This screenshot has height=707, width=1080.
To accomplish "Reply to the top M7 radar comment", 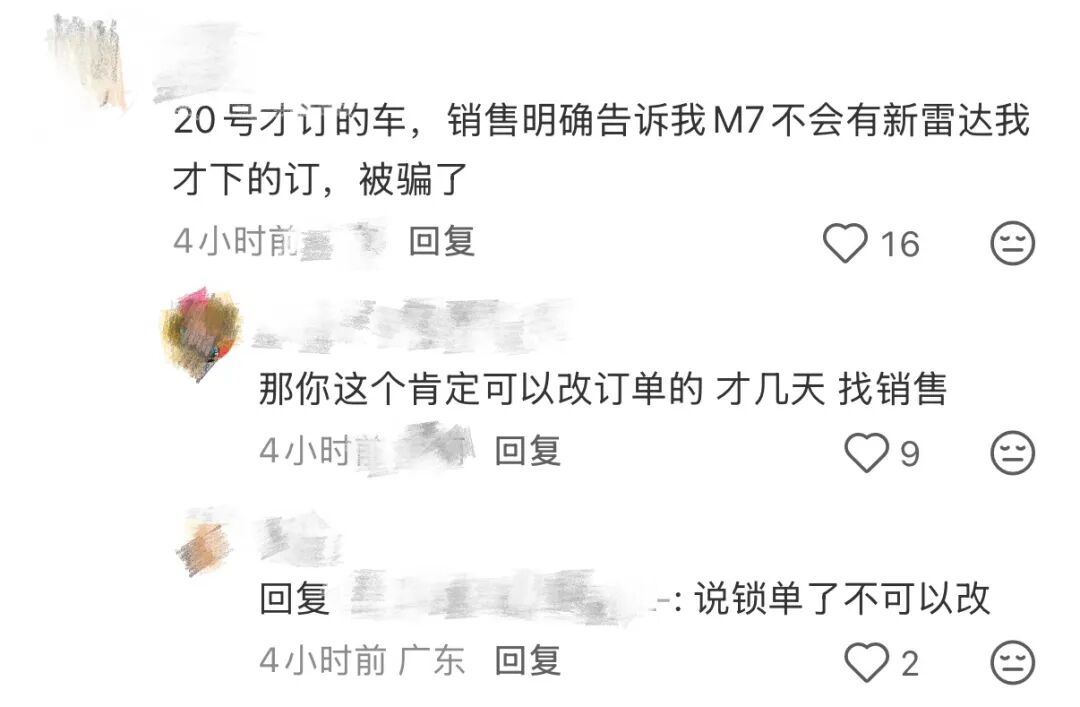I will point(442,242).
